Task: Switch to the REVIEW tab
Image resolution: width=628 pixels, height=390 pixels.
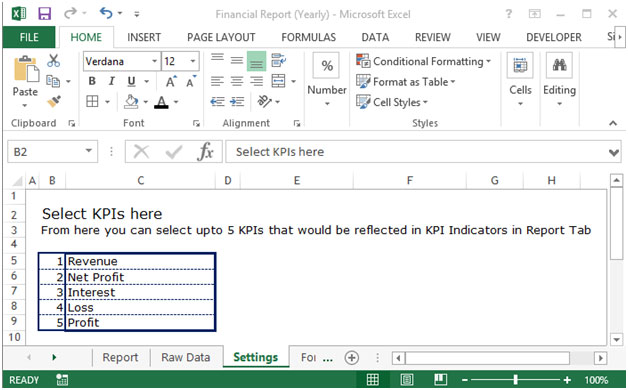Action: click(x=433, y=38)
